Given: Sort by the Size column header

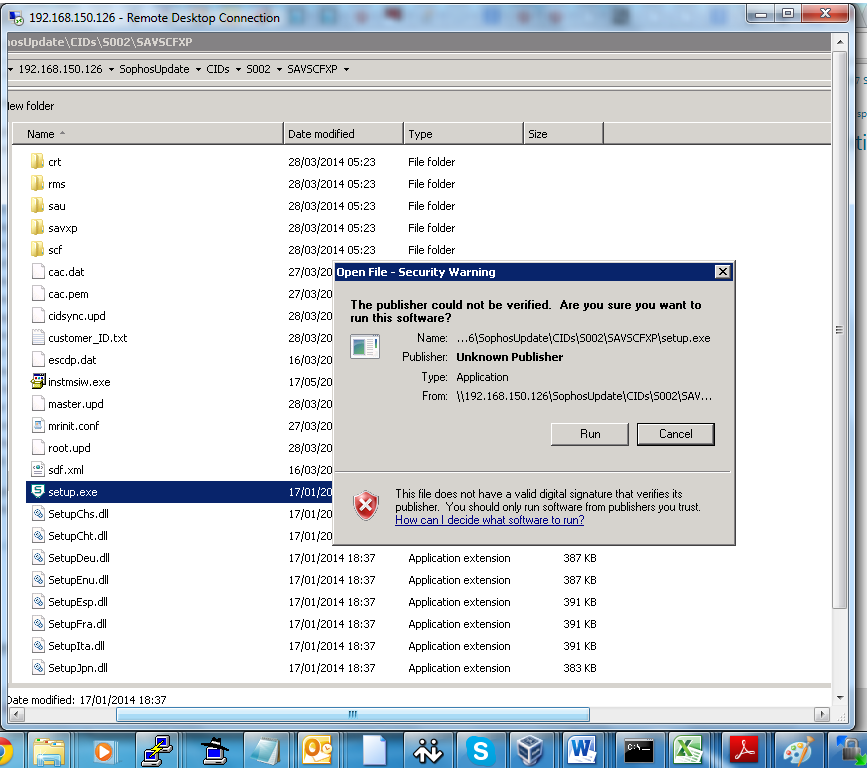Looking at the screenshot, I should 563,134.
